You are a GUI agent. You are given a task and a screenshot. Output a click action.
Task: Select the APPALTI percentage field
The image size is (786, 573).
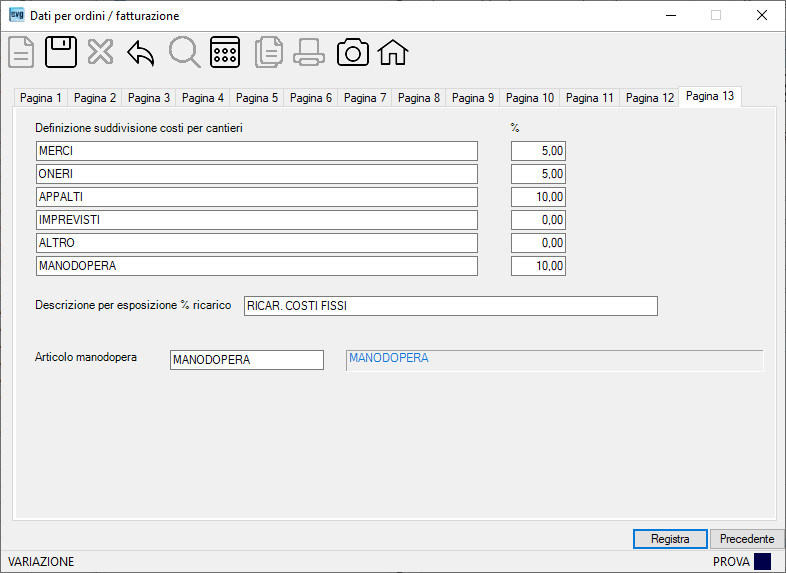pyautogui.click(x=538, y=197)
